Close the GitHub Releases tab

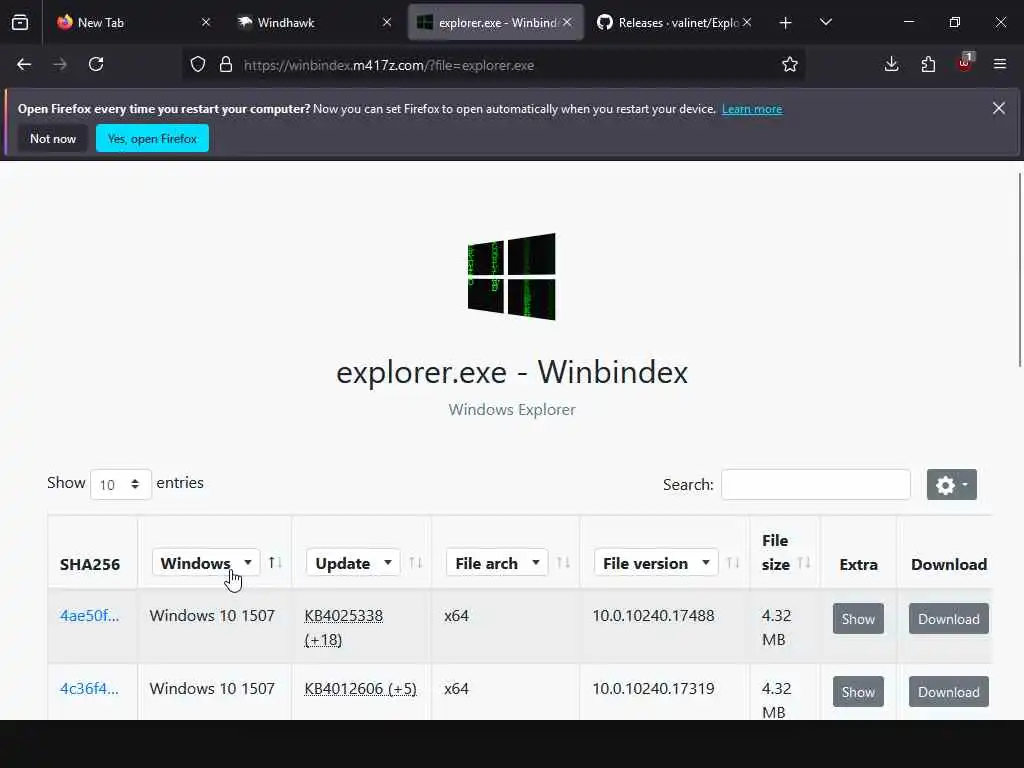pos(747,22)
